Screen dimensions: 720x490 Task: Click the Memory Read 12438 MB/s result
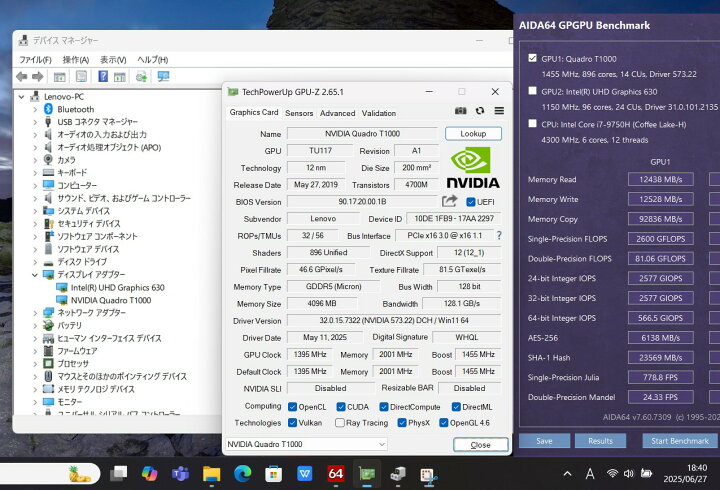coord(661,180)
